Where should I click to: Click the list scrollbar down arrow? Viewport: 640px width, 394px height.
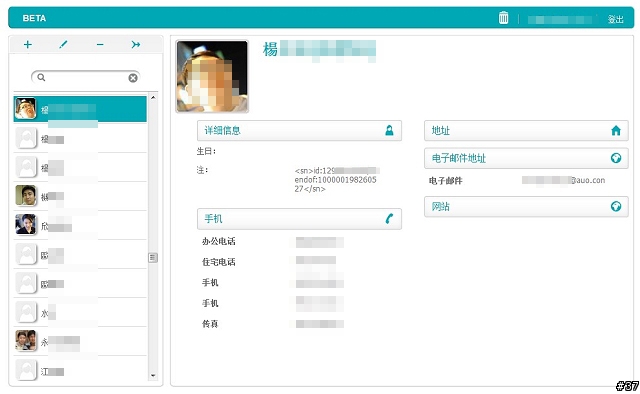(153, 375)
